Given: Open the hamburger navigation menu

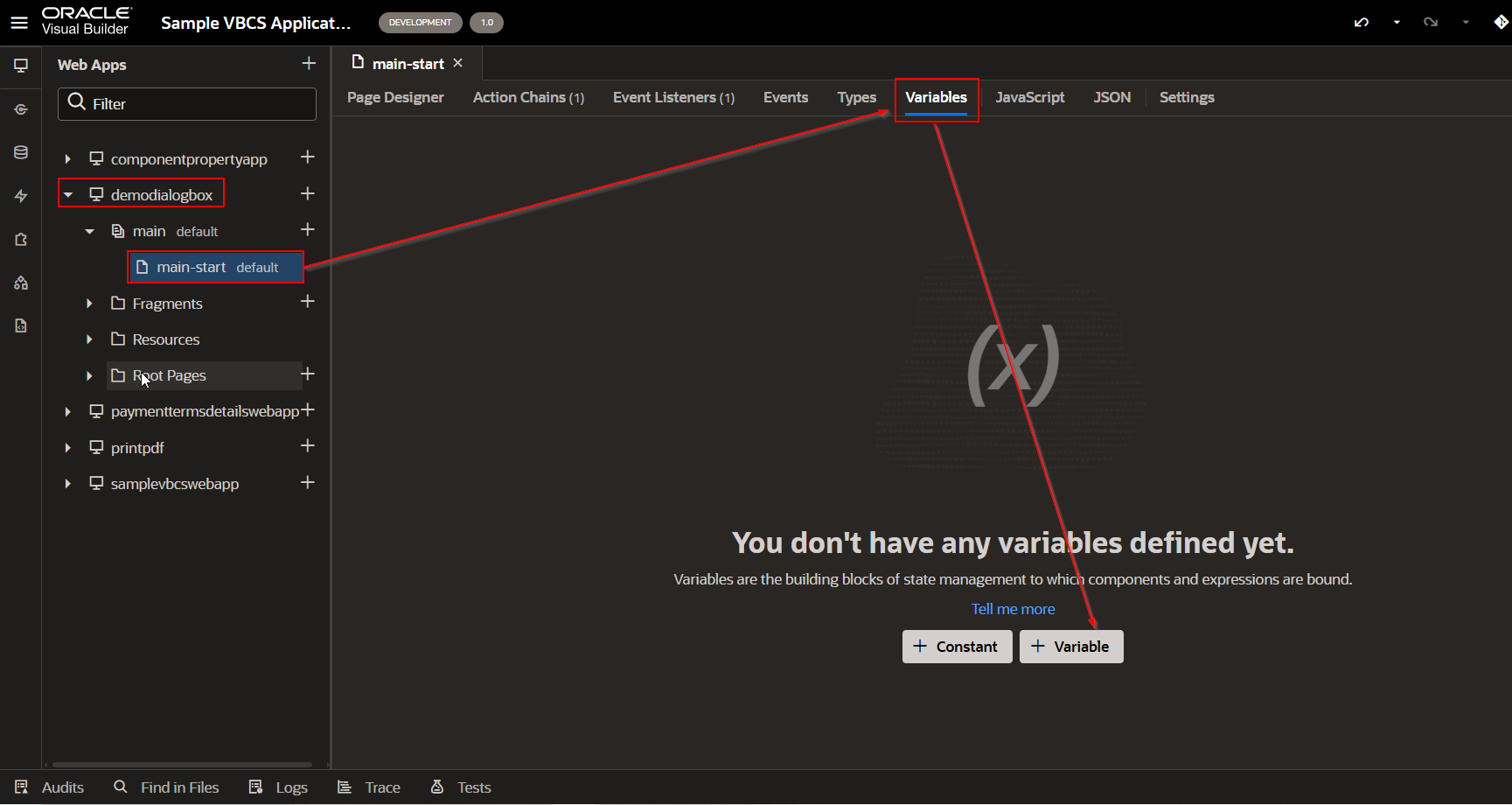Looking at the screenshot, I should [x=19, y=23].
